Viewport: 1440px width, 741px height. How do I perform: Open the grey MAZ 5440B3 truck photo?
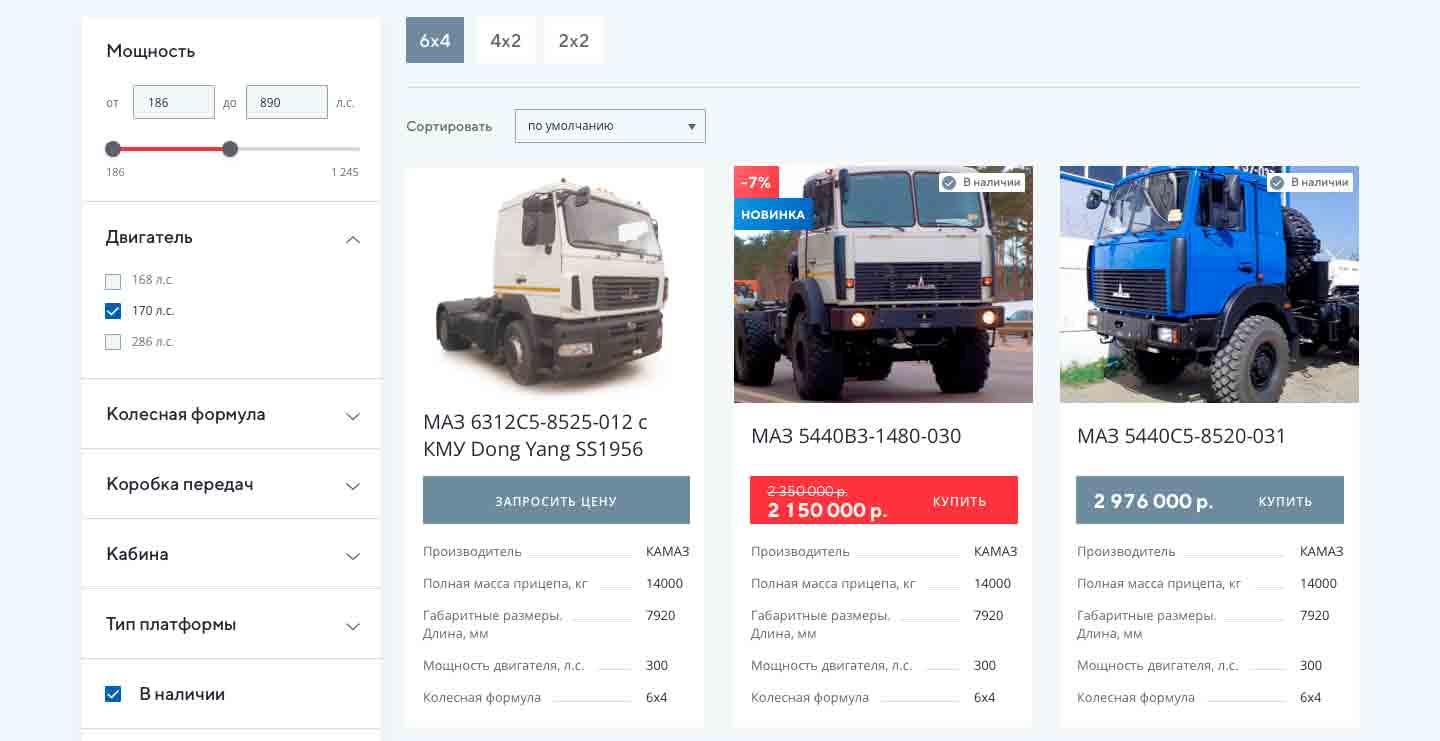(883, 285)
